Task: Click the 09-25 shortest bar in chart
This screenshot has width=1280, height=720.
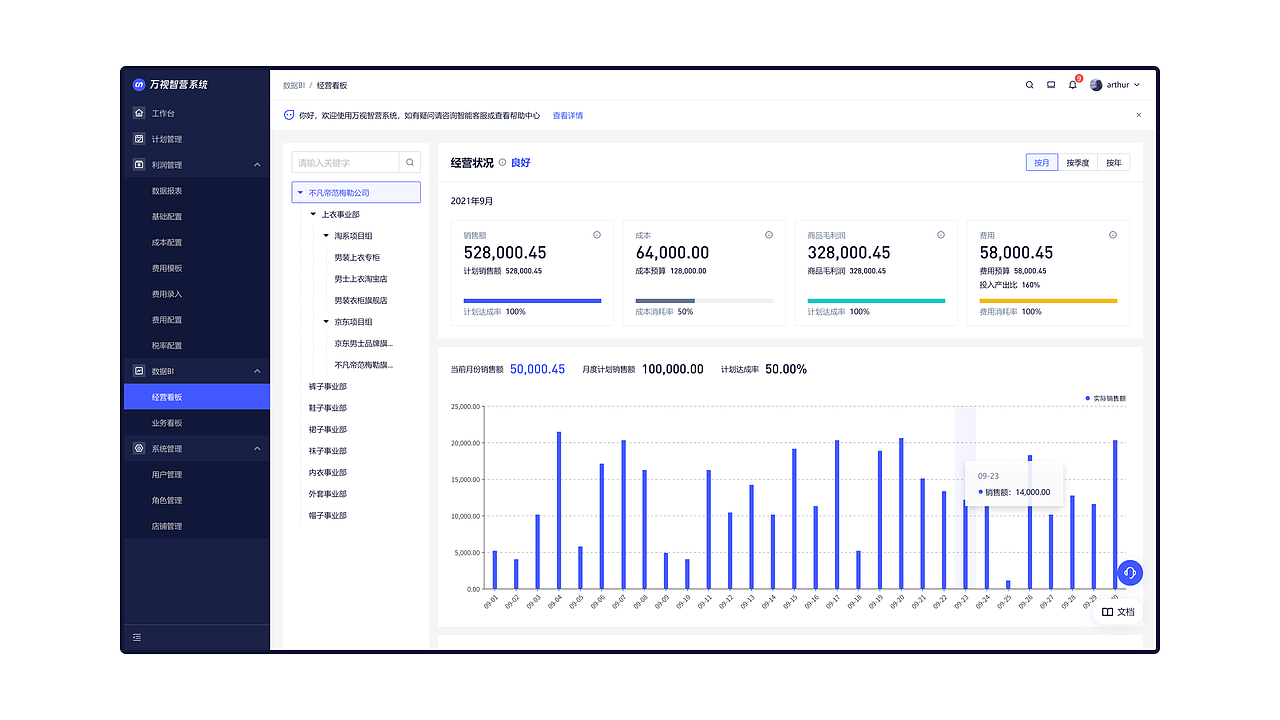Action: (x=1008, y=585)
